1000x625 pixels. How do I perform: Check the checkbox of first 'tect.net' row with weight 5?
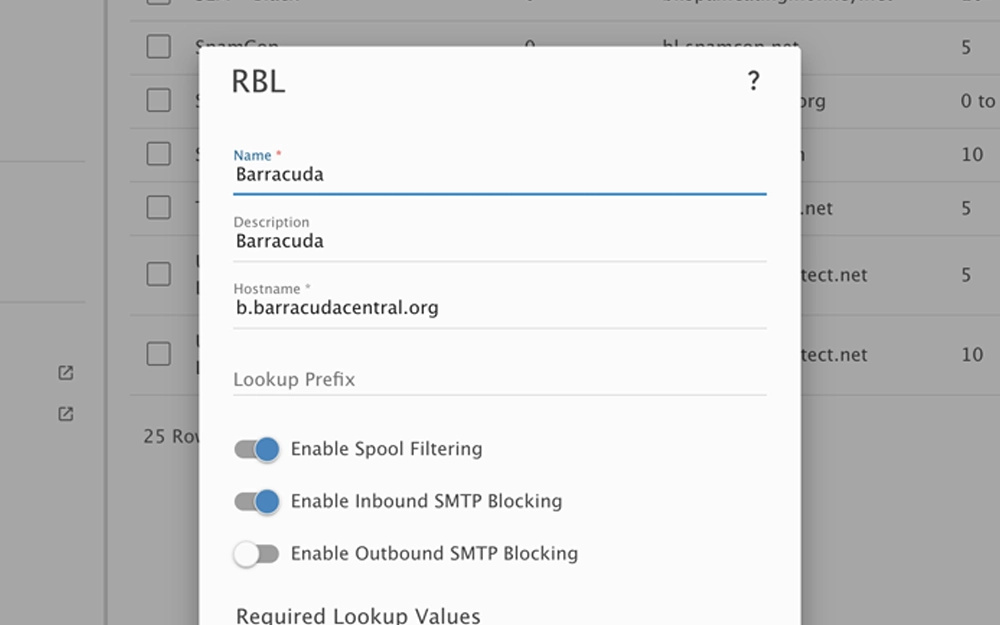158,274
